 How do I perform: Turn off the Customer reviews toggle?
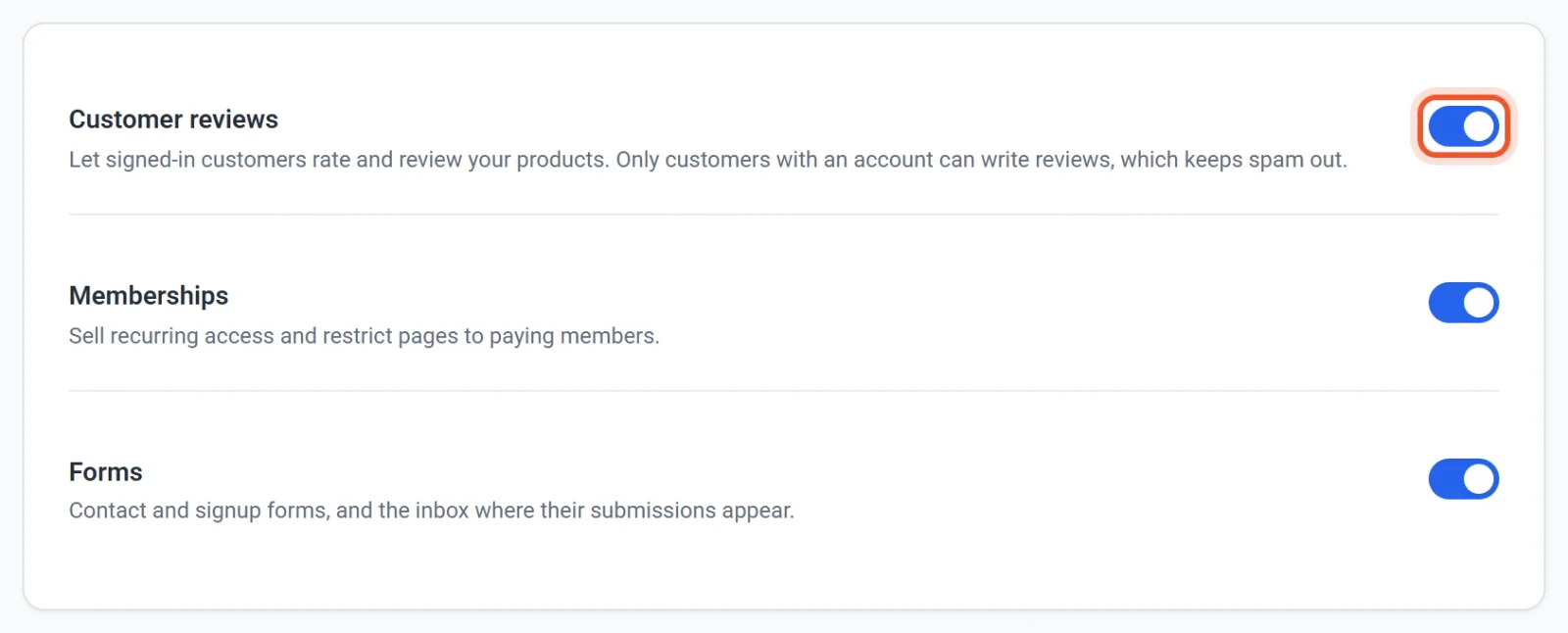click(1463, 126)
